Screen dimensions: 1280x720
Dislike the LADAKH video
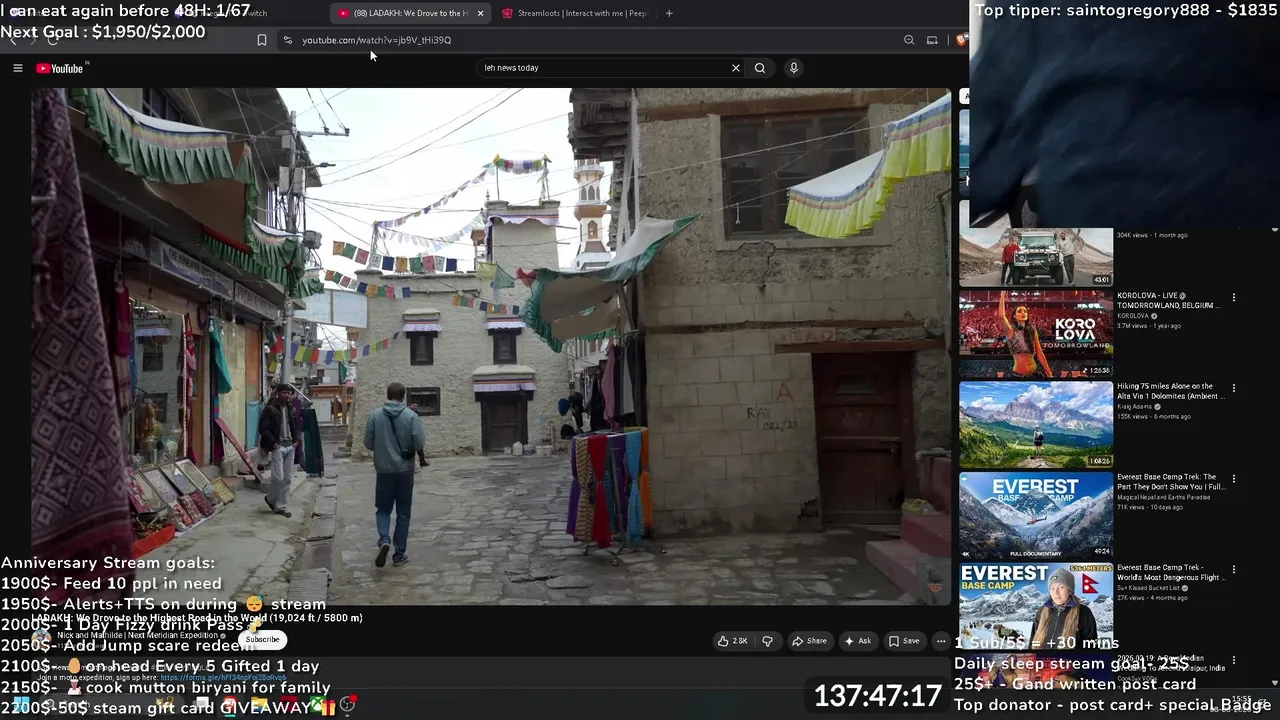(x=768, y=641)
